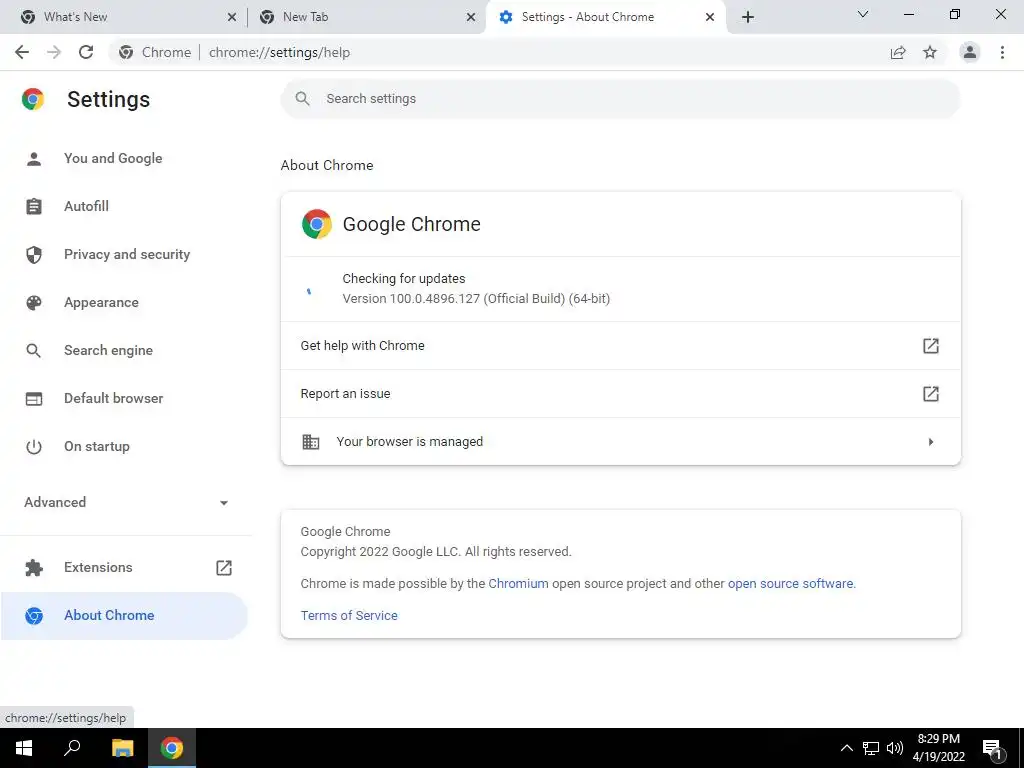Open the open source software link
This screenshot has width=1024, height=768.
pyautogui.click(x=790, y=583)
